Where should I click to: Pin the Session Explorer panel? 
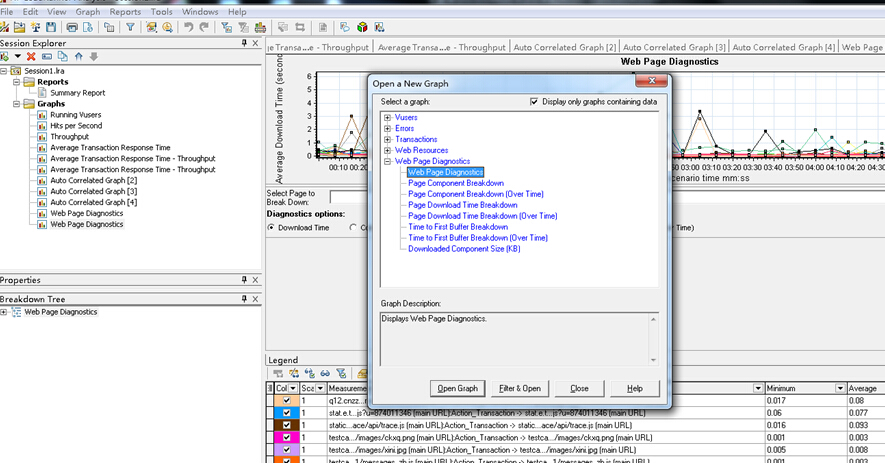[x=244, y=43]
